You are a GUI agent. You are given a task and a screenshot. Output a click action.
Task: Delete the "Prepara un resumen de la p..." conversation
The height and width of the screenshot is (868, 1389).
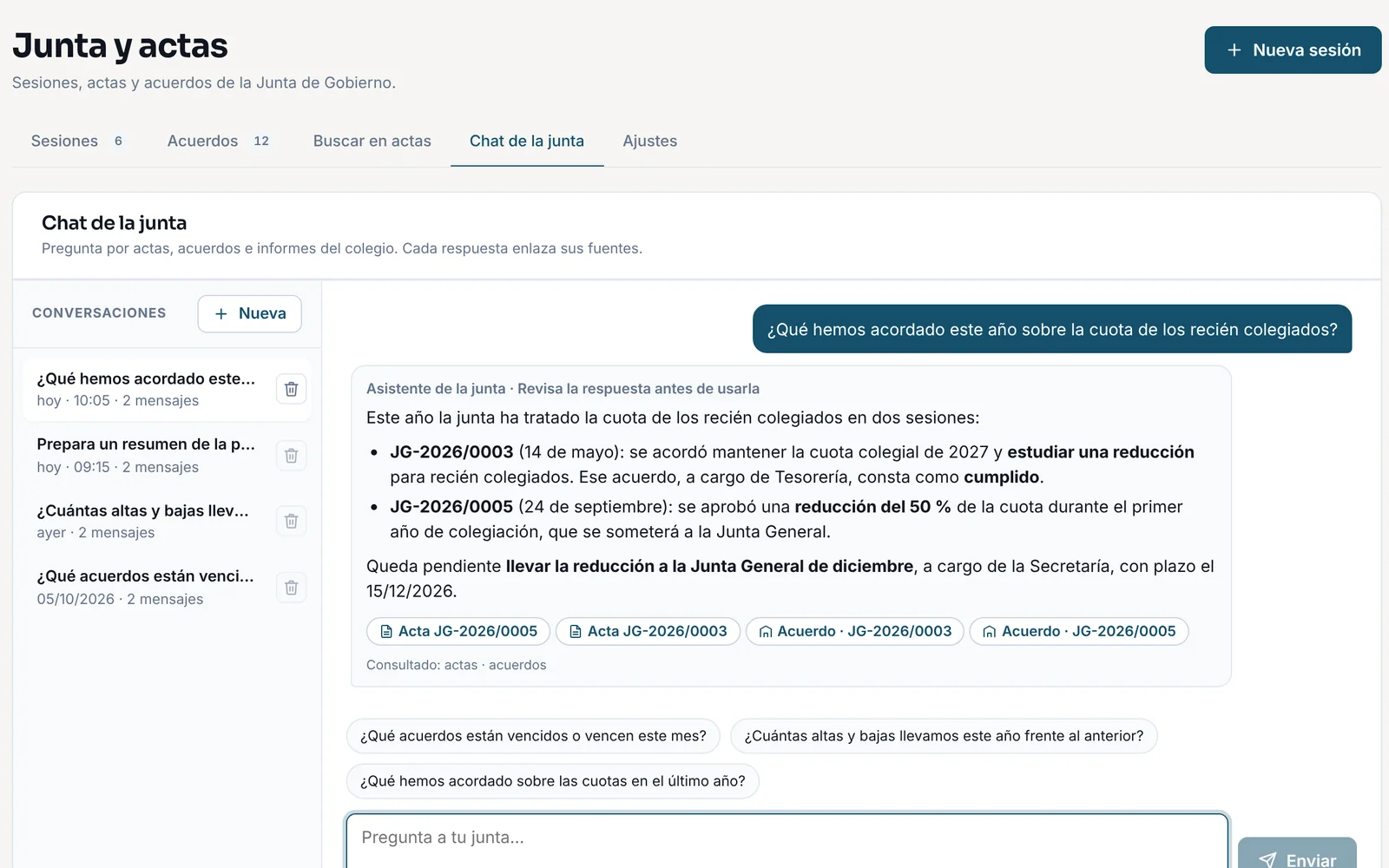pos(292,456)
